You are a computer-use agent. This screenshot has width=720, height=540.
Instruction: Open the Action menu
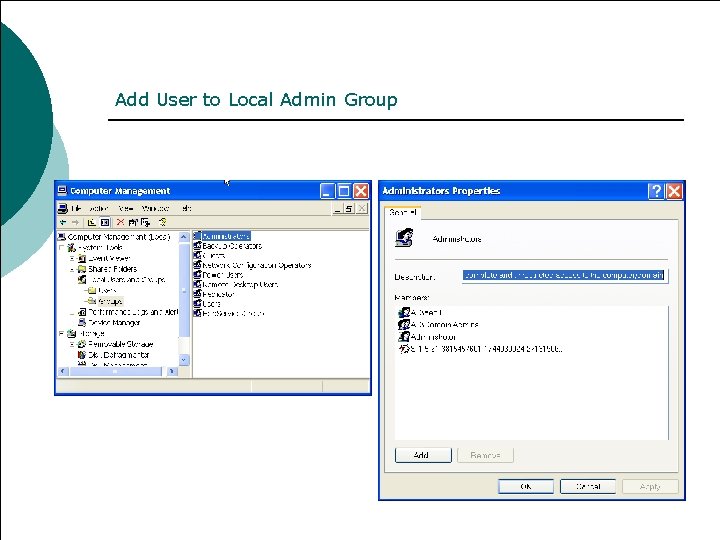pos(98,208)
